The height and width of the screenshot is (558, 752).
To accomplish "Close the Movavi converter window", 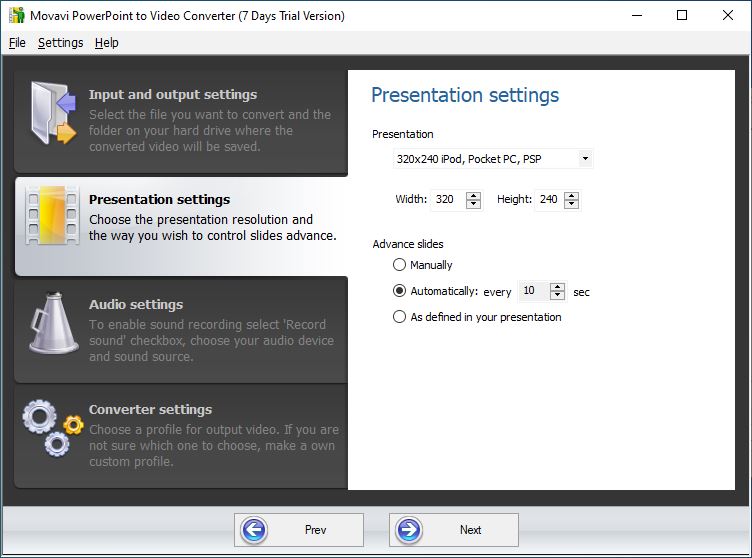I will 728,15.
